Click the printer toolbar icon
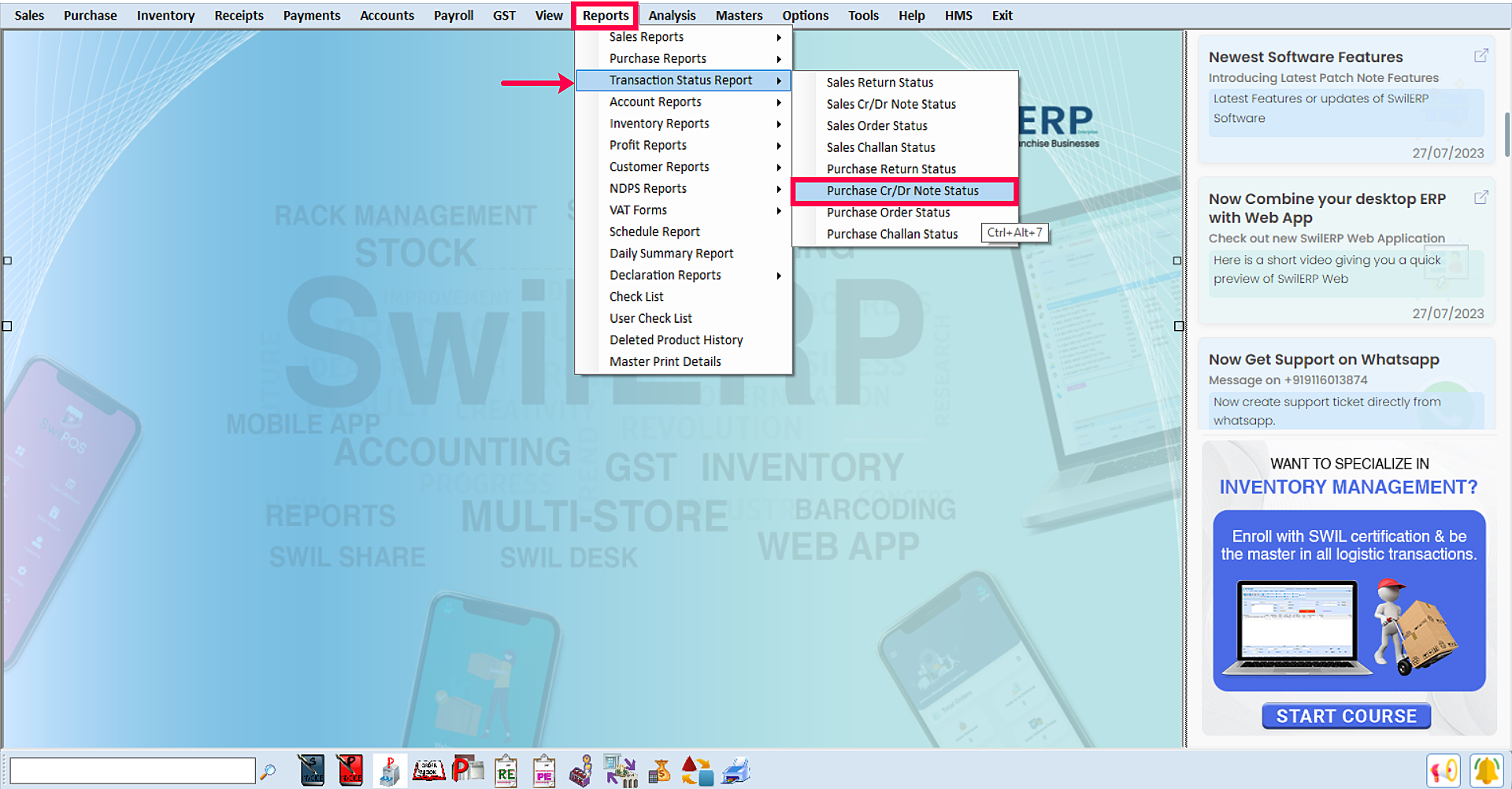 coord(736,771)
